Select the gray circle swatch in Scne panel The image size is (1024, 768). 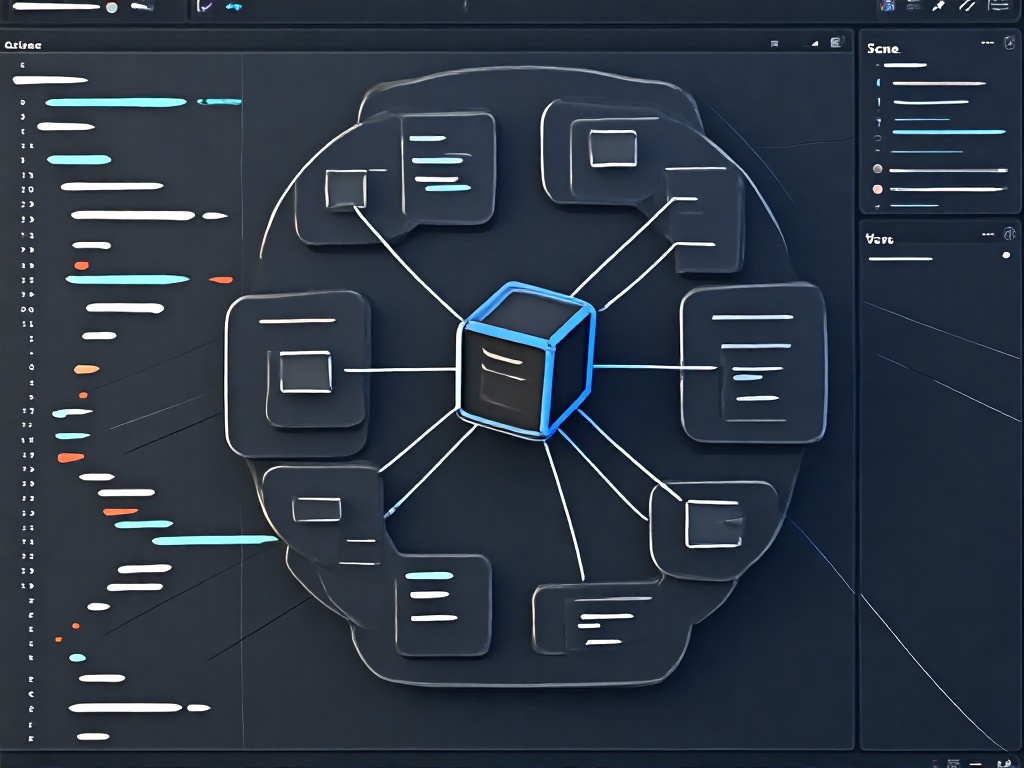click(878, 169)
